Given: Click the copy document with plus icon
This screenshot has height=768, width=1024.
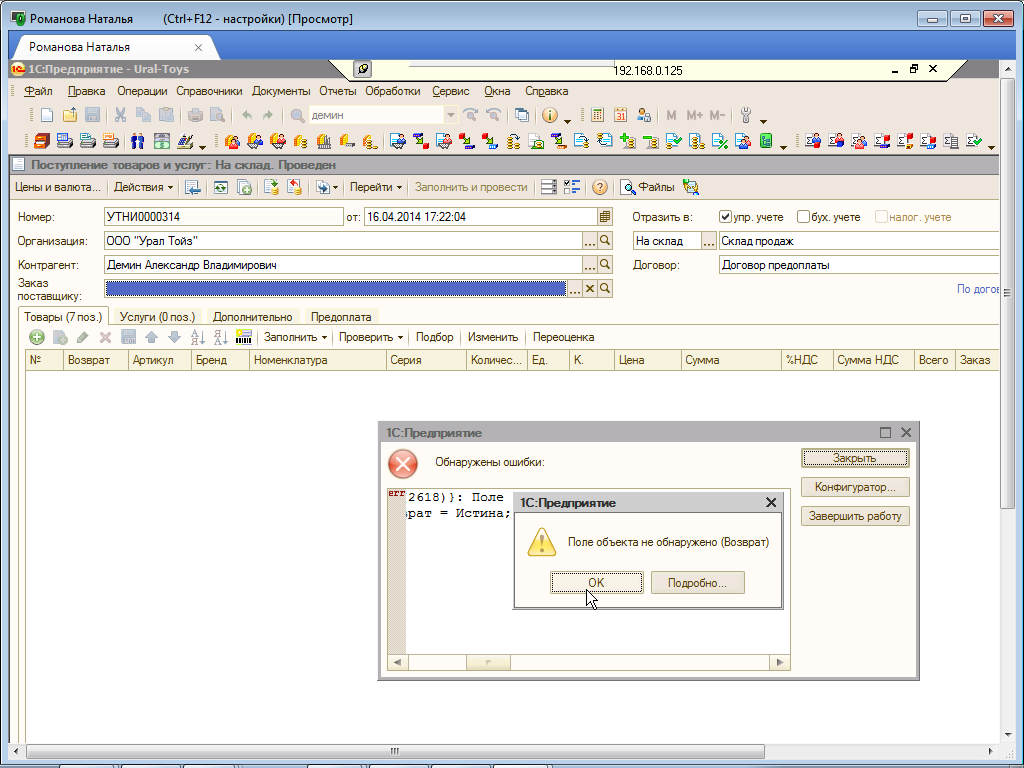Looking at the screenshot, I should pyautogui.click(x=244, y=187).
